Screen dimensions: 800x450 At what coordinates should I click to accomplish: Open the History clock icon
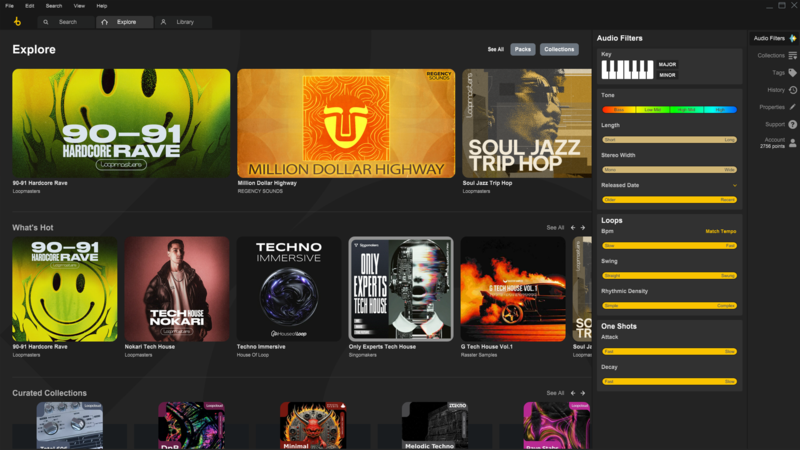pyautogui.click(x=792, y=90)
